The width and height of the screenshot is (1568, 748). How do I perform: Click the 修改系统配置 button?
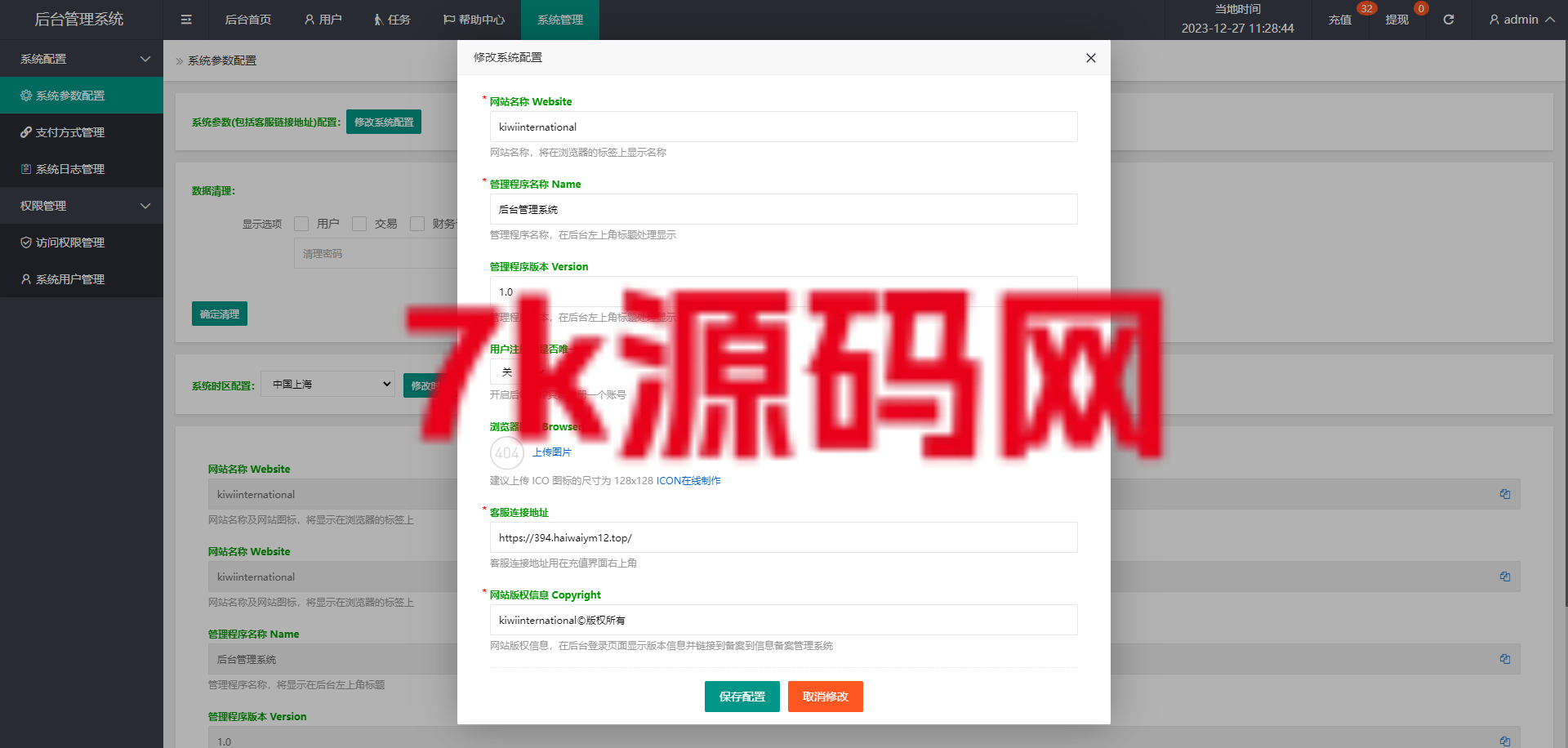(384, 122)
